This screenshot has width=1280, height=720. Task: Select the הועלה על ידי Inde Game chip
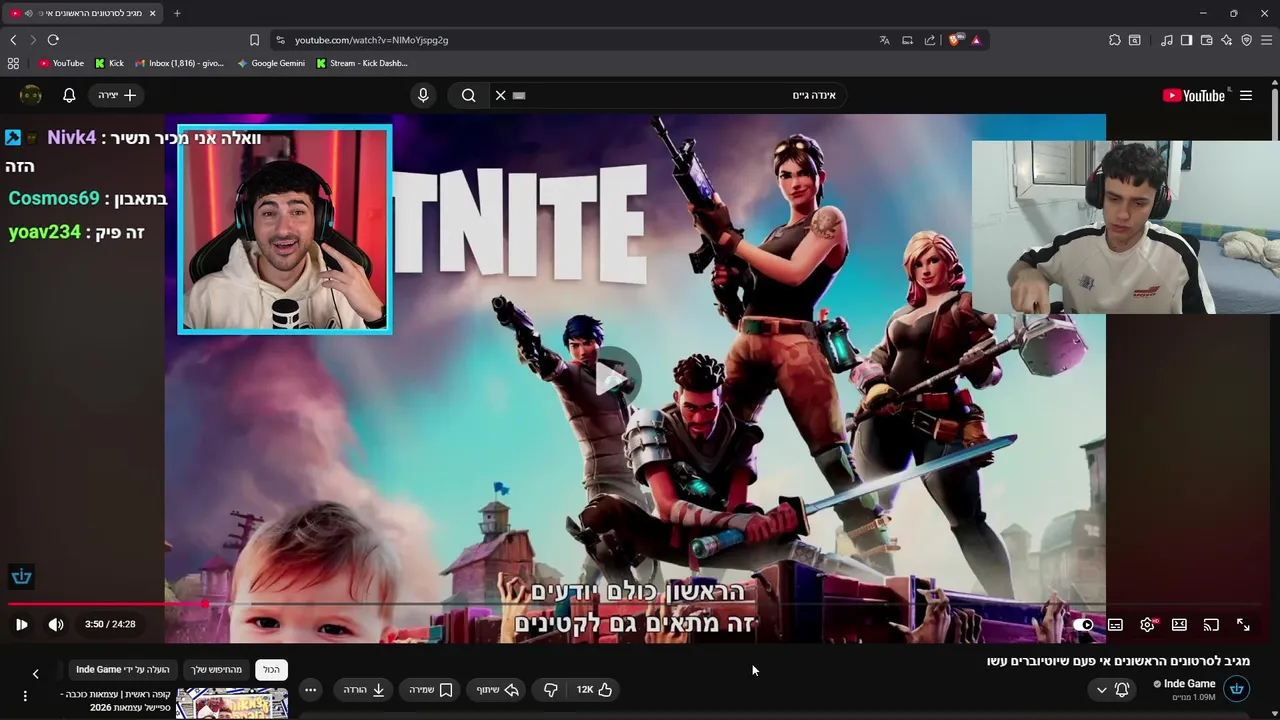click(123, 669)
